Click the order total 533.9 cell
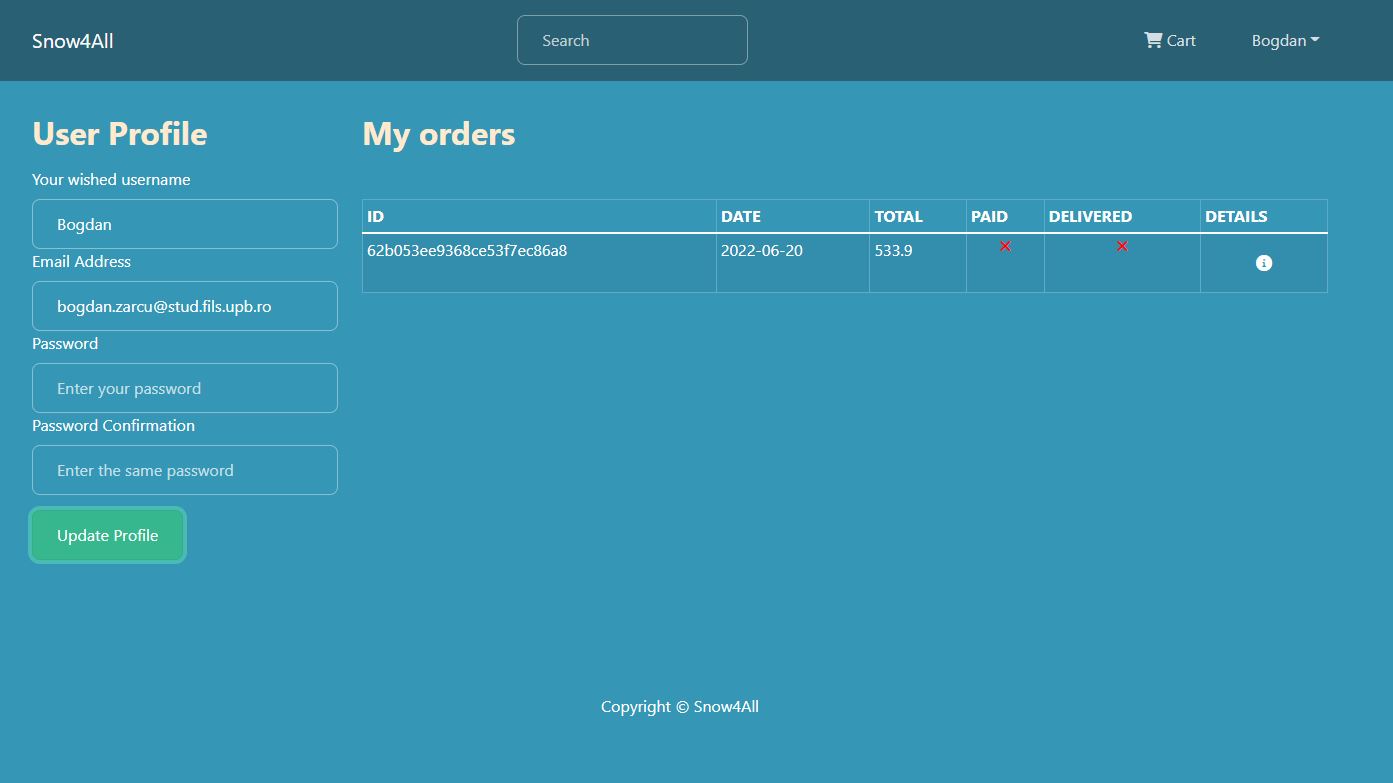Image resolution: width=1393 pixels, height=783 pixels. 893,250
